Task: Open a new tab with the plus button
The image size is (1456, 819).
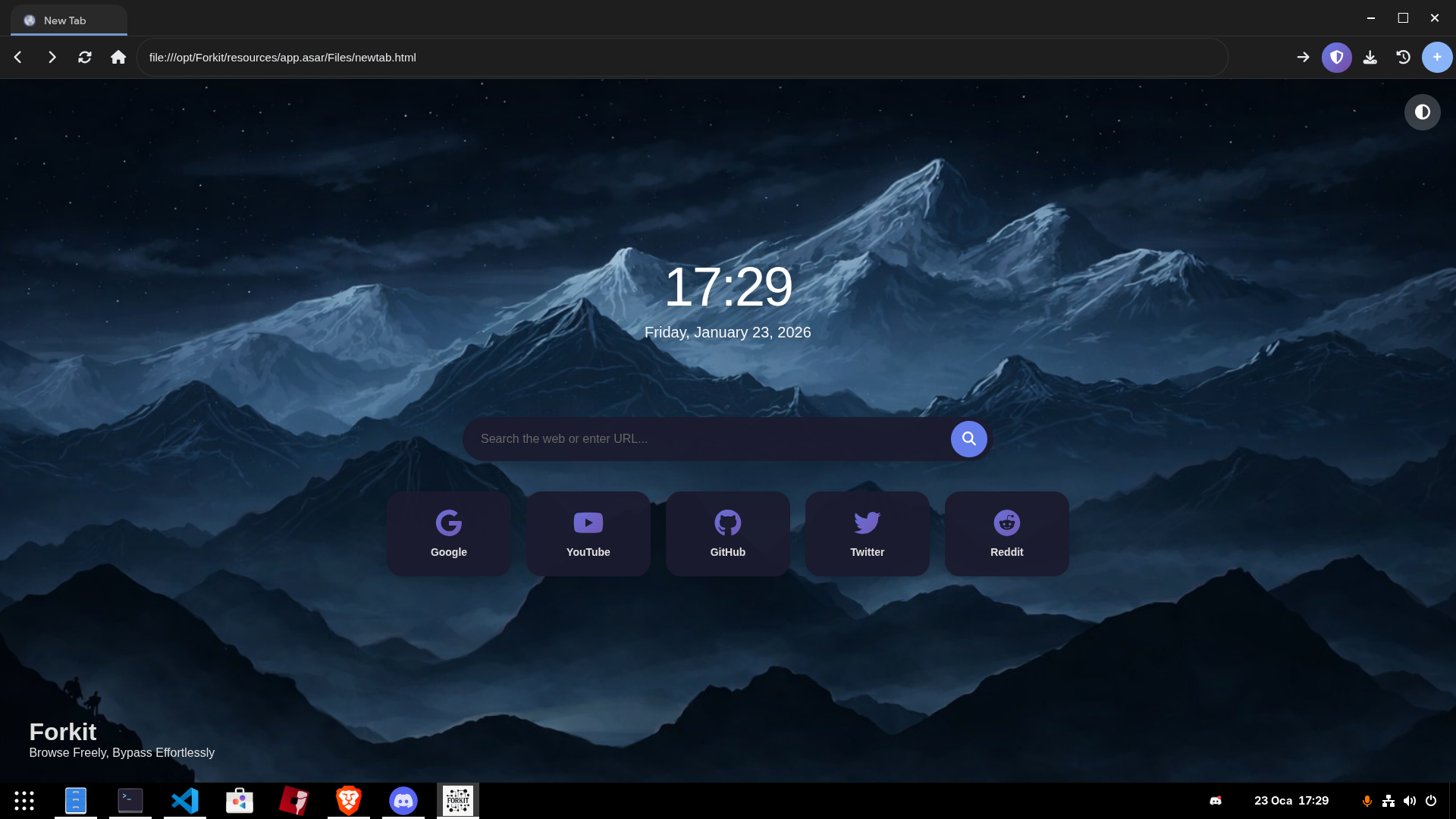Action: tap(1437, 57)
